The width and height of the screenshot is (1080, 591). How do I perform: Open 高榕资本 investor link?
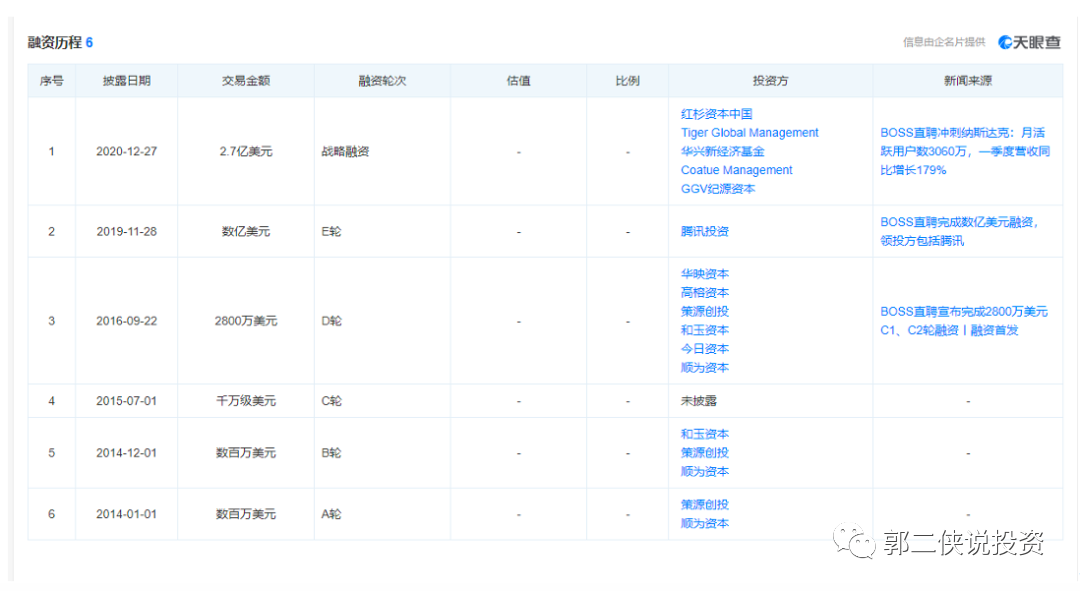(705, 293)
